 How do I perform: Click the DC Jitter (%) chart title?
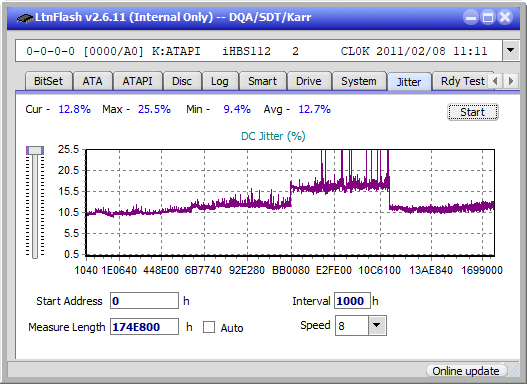[273, 136]
